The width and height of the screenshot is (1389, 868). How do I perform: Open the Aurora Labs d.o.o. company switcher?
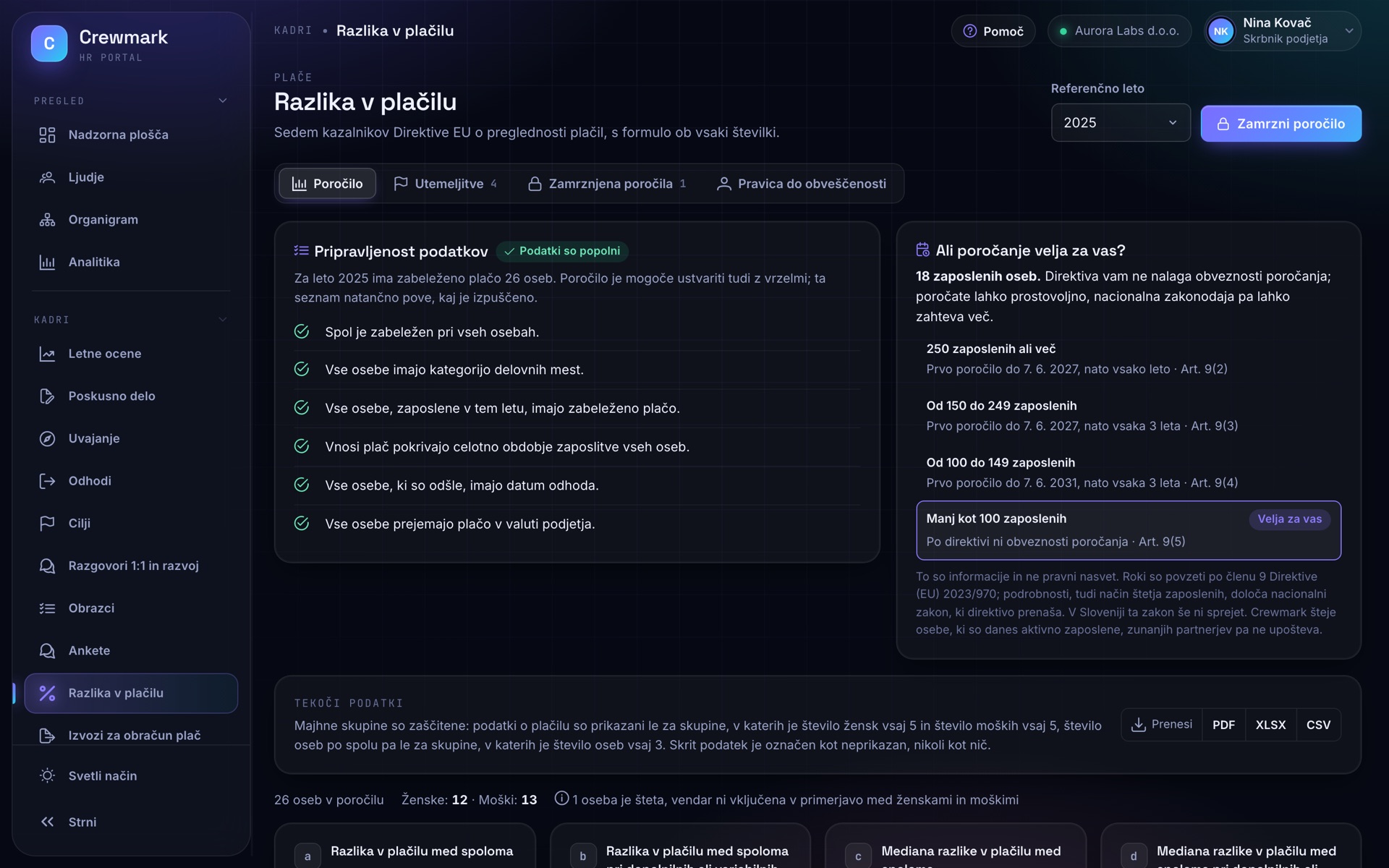click(x=1119, y=31)
